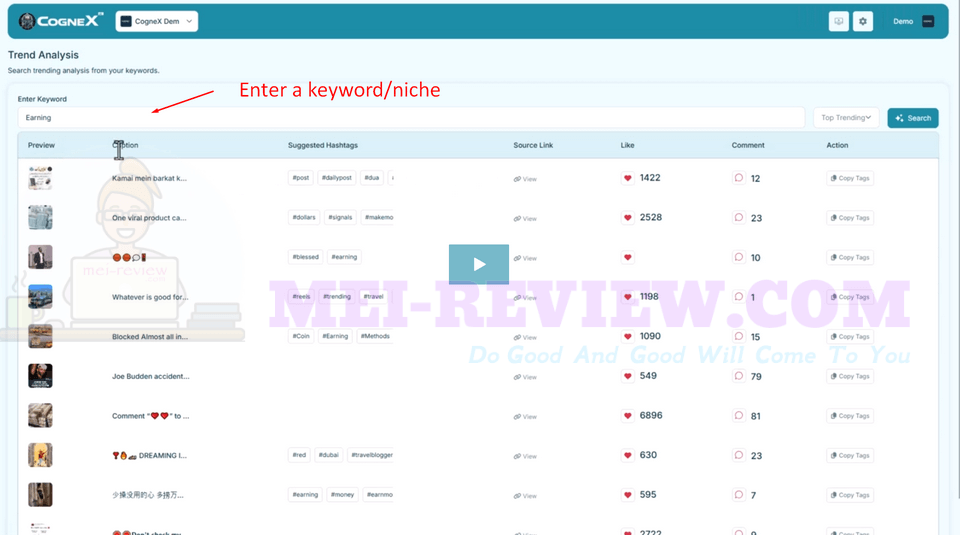Click comment icon in One viral product row
The height and width of the screenshot is (535, 960).
pos(739,217)
